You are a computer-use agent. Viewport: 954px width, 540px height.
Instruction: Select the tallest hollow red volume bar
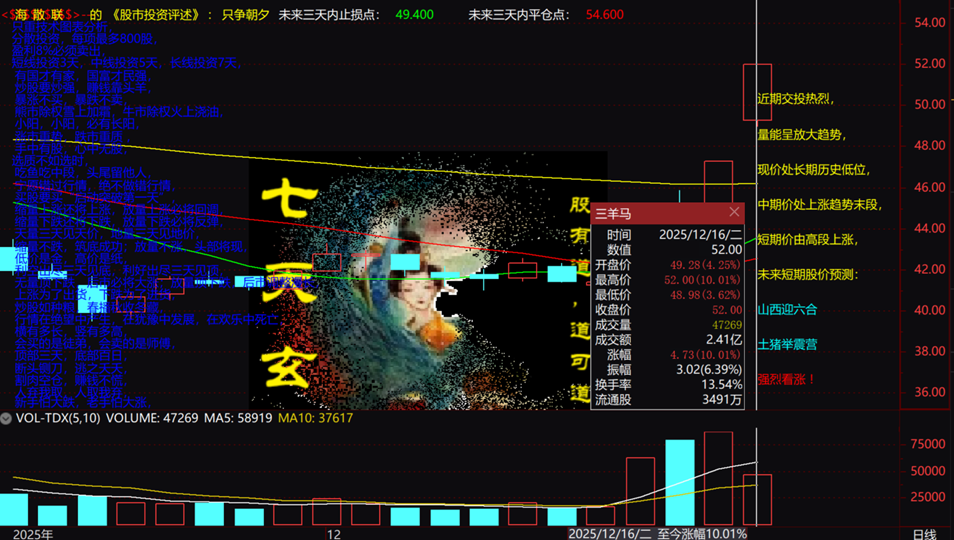[x=718, y=479]
